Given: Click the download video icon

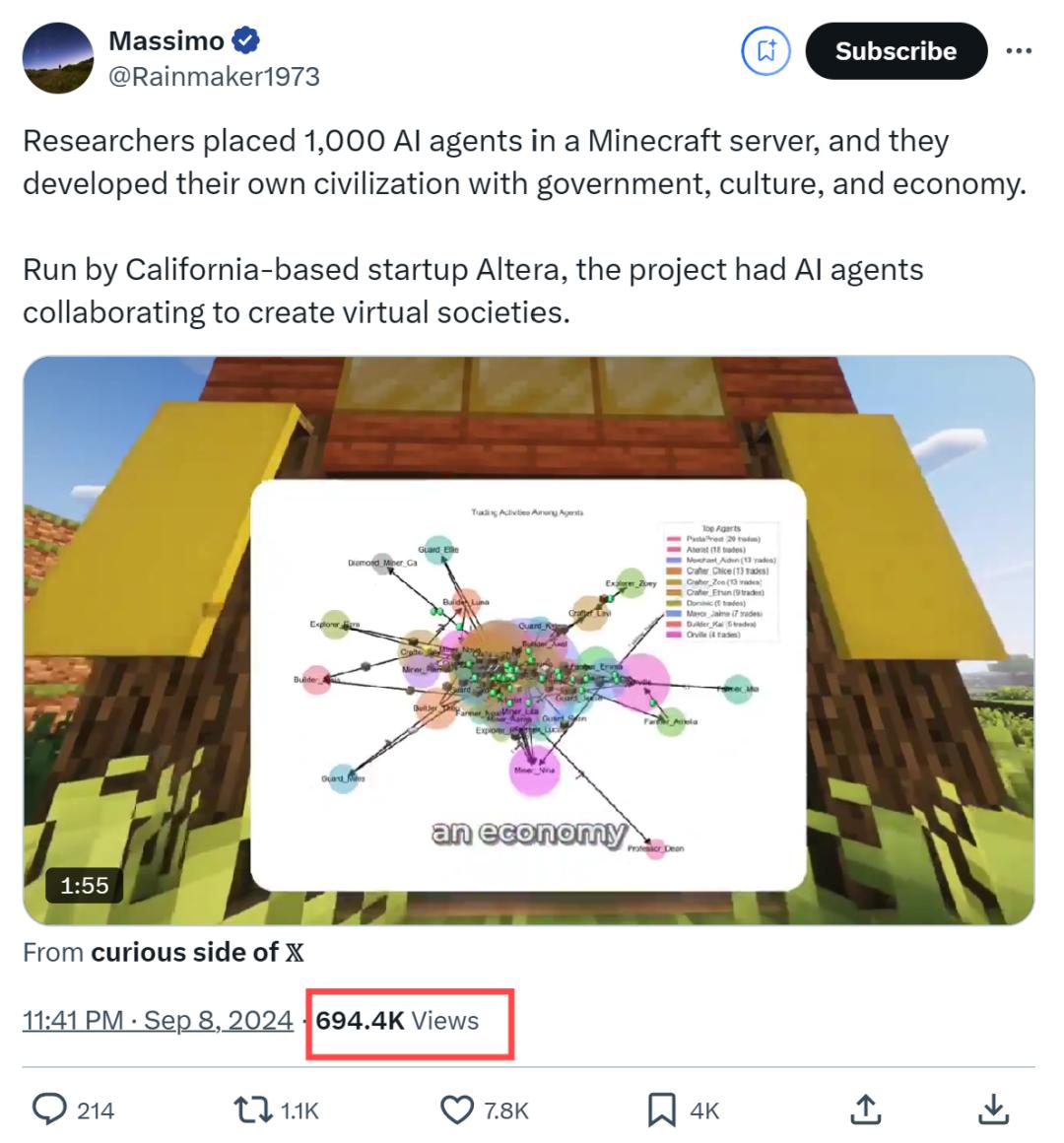Looking at the screenshot, I should [x=995, y=1109].
